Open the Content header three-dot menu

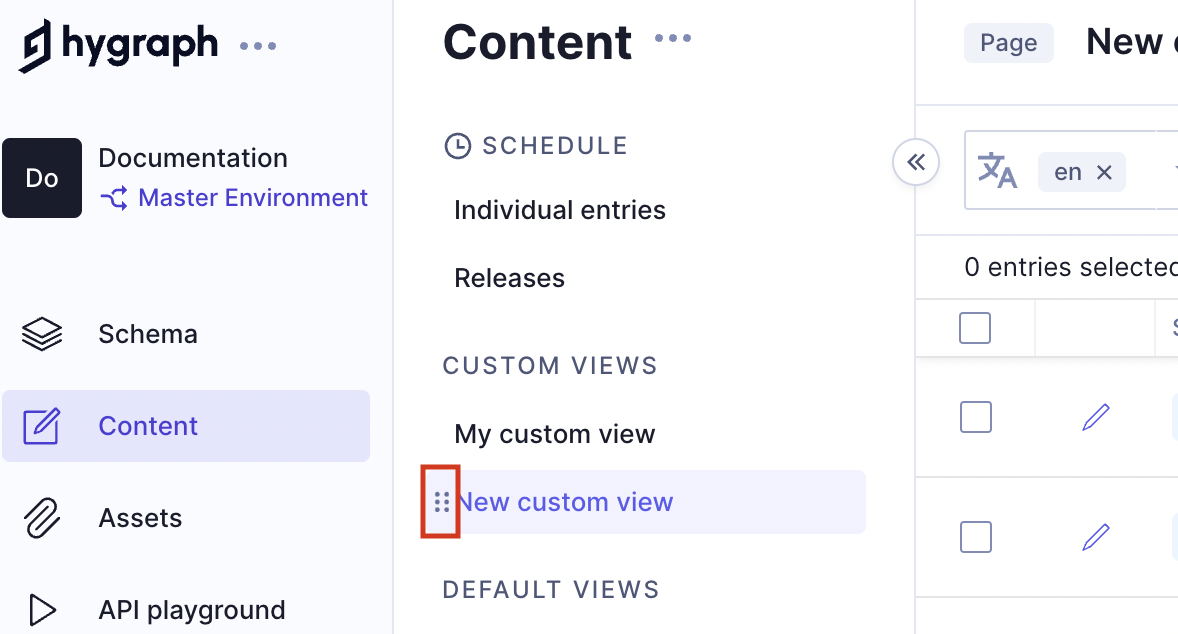point(673,39)
